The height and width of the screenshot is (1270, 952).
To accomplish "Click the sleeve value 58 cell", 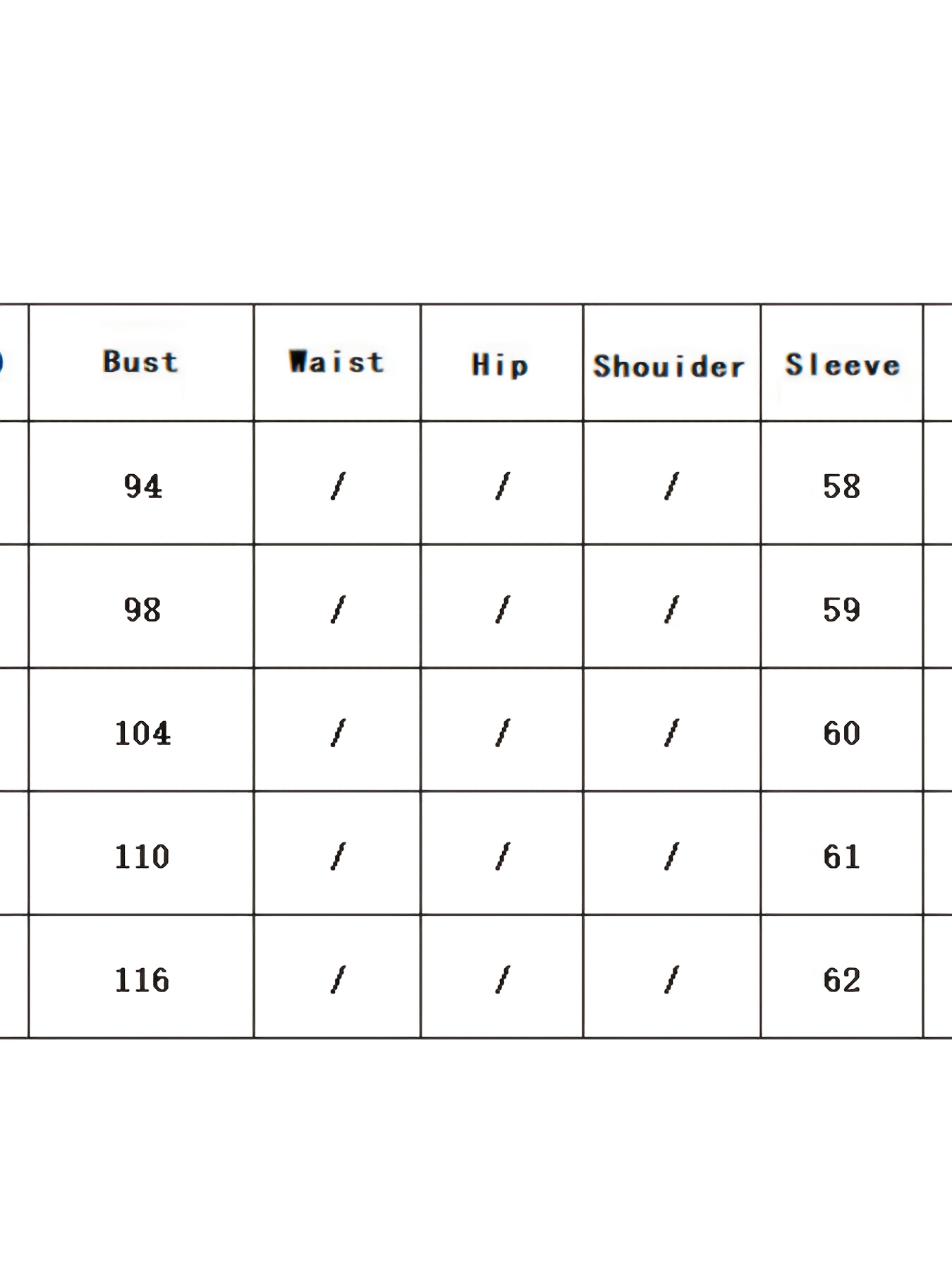I will (841, 486).
